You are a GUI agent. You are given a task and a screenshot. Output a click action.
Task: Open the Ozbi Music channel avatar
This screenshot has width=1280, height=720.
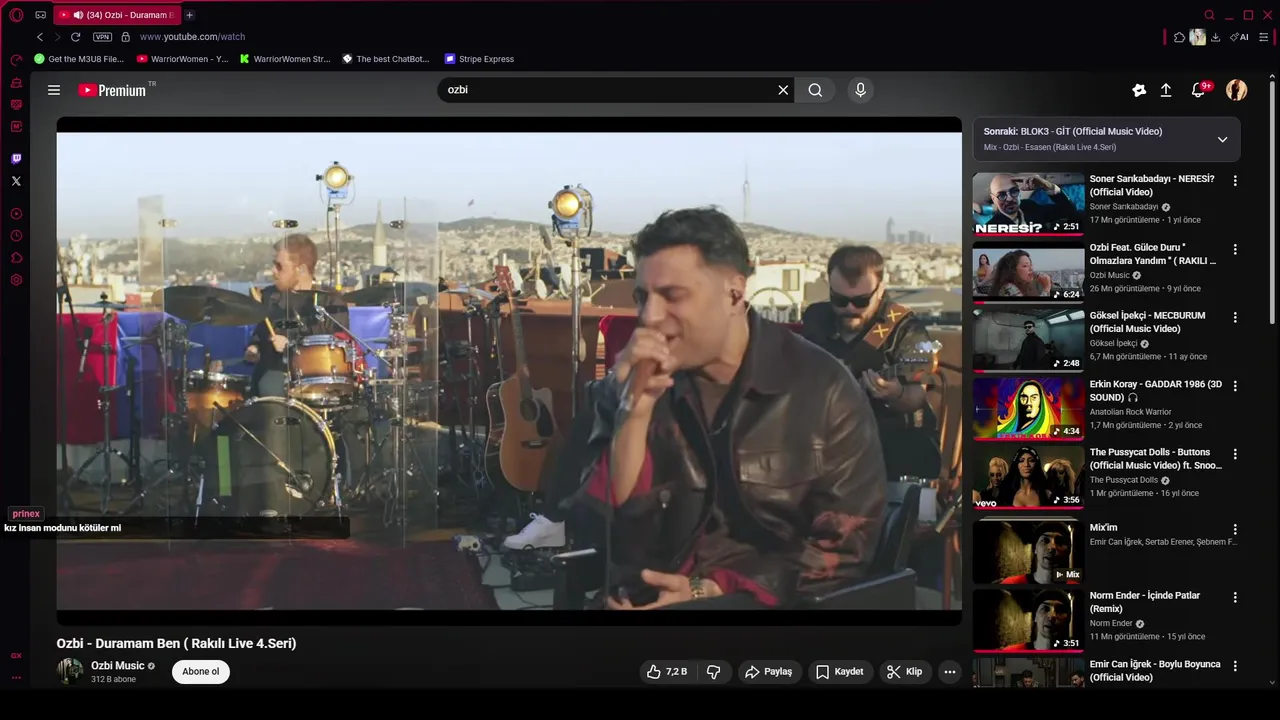point(70,671)
